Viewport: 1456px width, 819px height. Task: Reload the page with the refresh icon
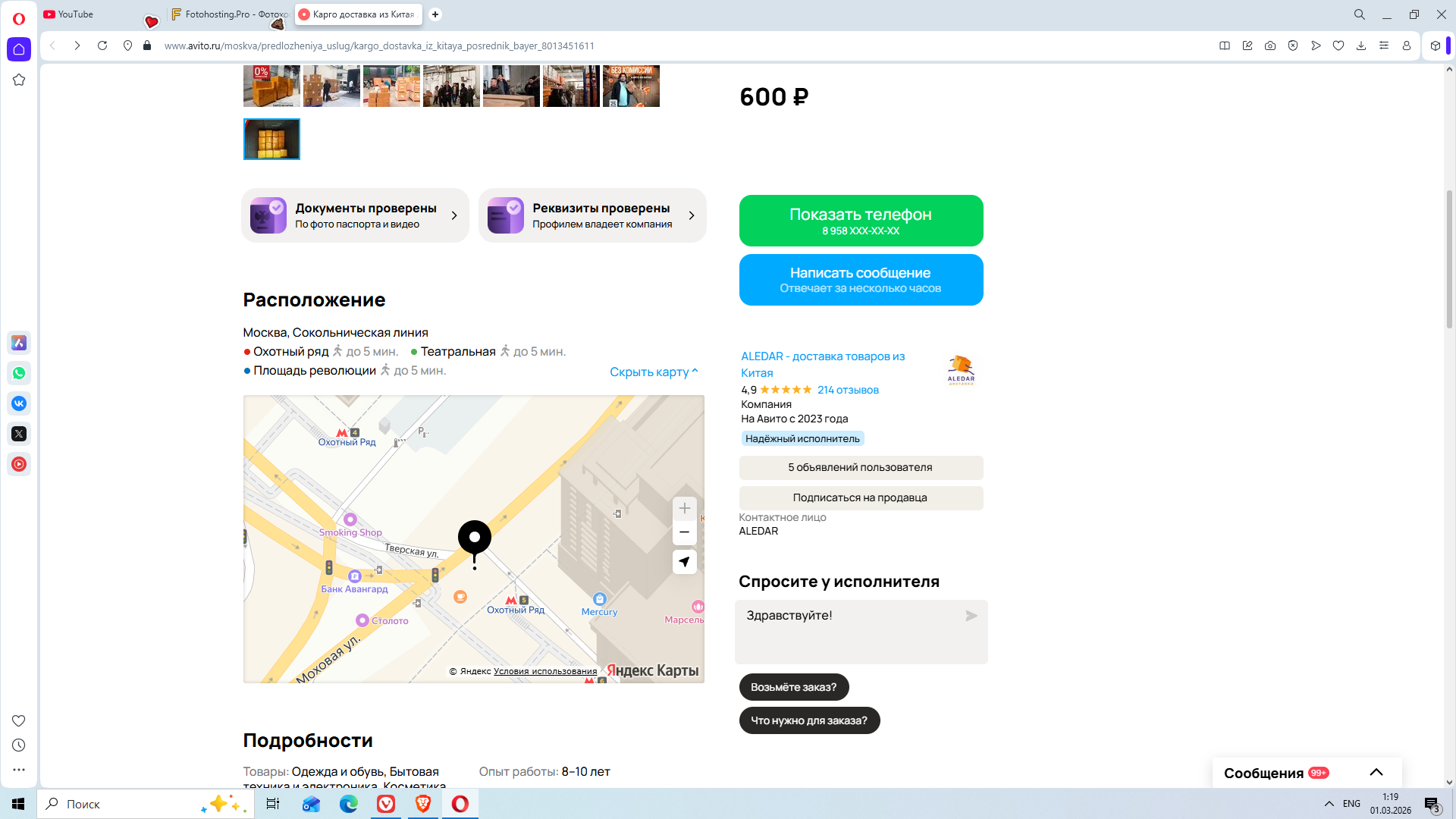point(102,45)
